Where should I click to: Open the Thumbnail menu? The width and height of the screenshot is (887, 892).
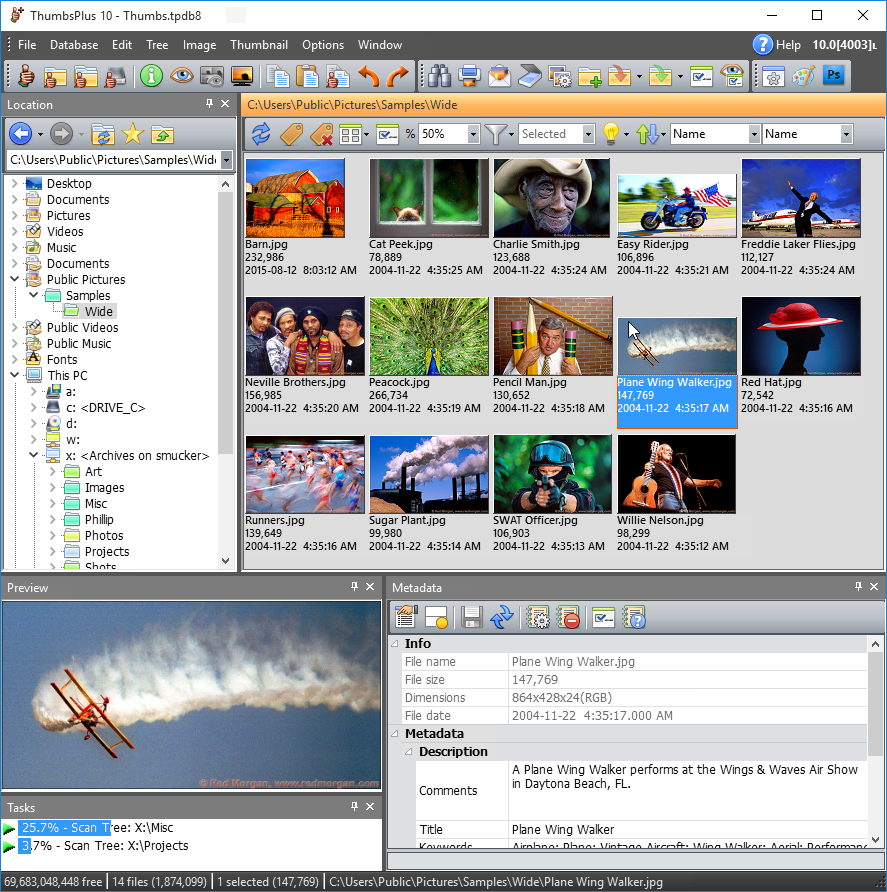point(259,45)
